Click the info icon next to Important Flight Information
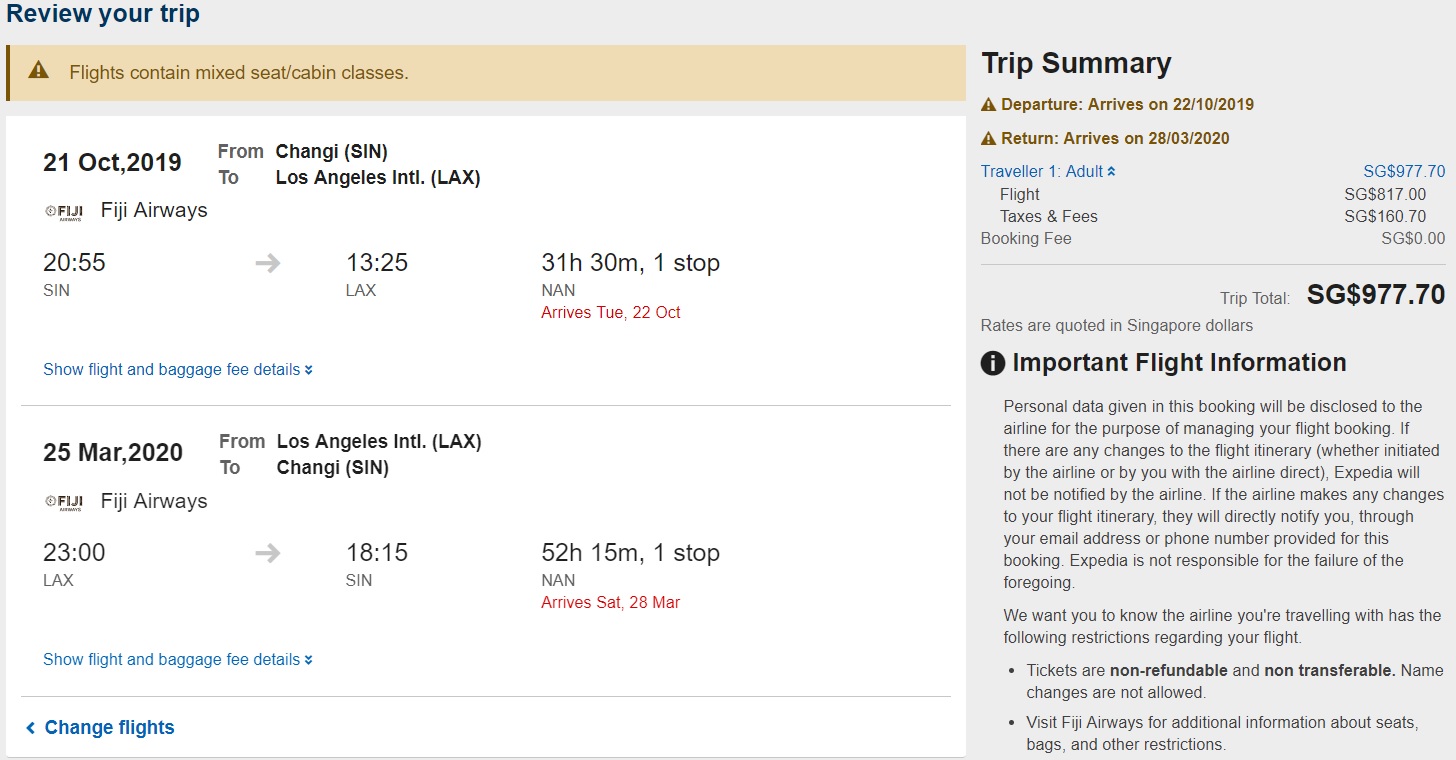This screenshot has height=760, width=1456. (x=992, y=363)
